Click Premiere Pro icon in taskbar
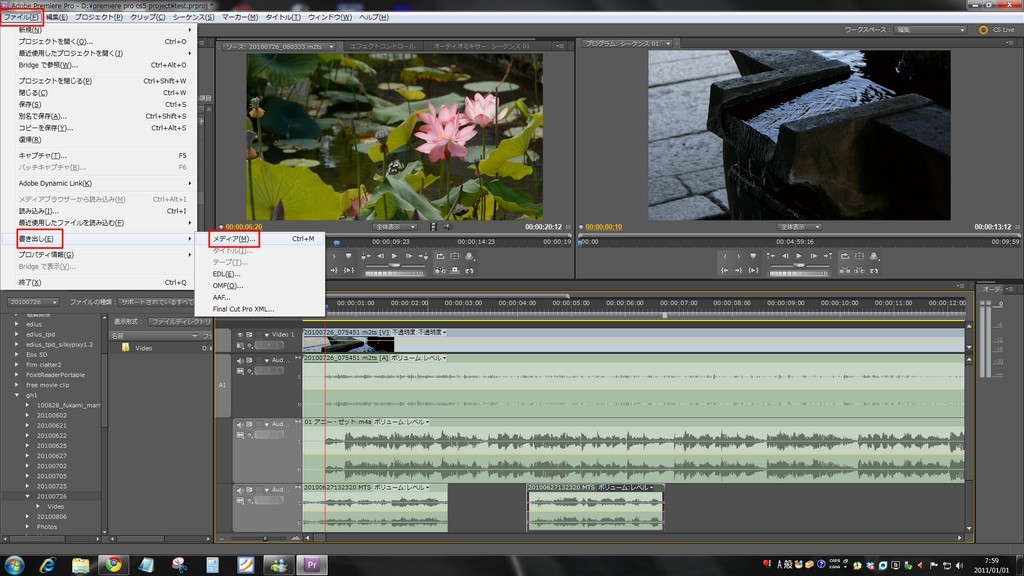Screen dimensions: 1024x576 click(x=311, y=565)
